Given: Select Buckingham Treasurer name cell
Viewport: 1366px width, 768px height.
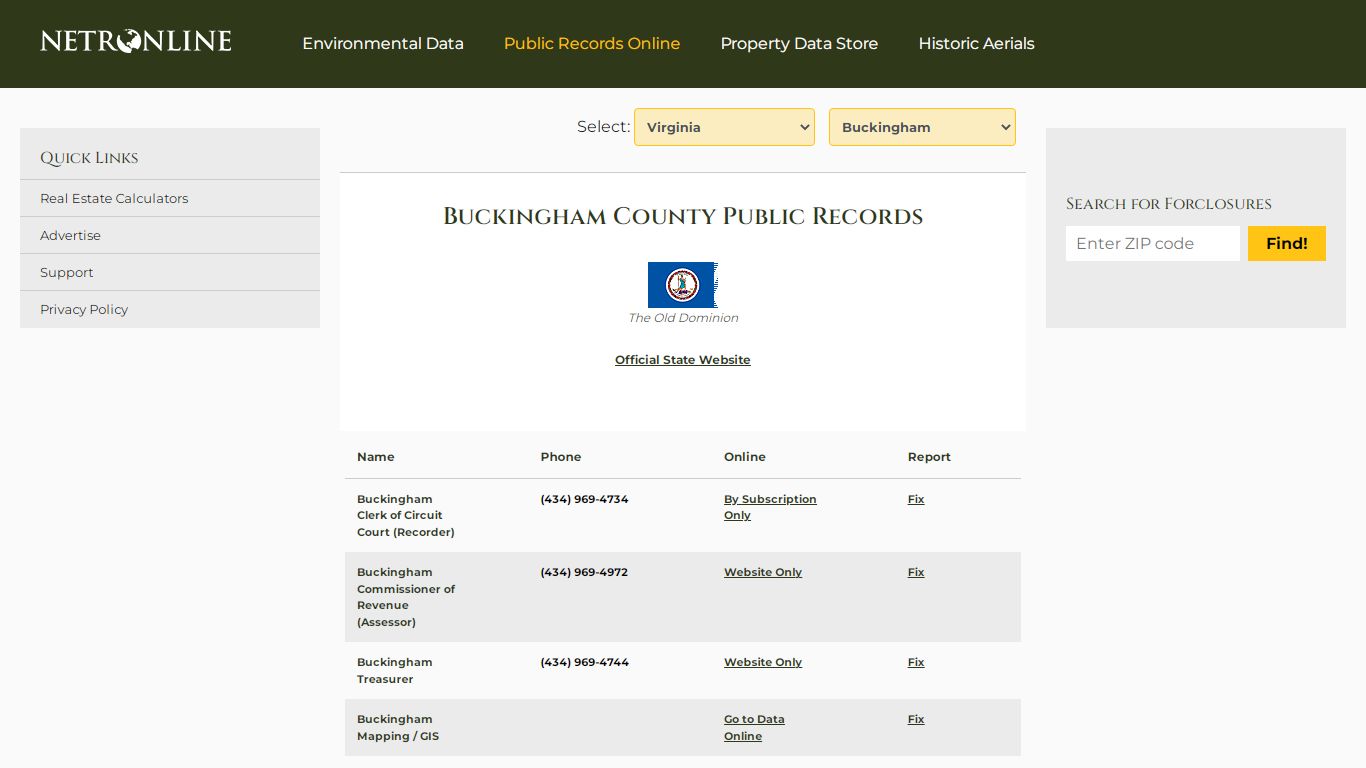Looking at the screenshot, I should (395, 670).
